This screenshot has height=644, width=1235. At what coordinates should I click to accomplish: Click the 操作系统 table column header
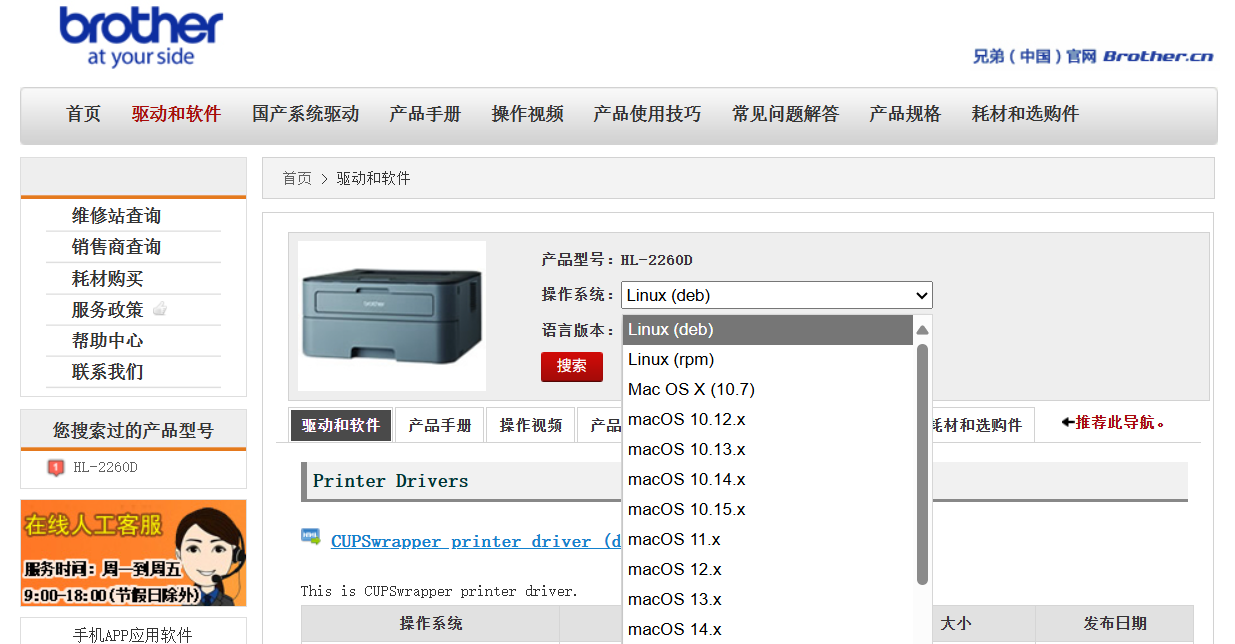point(431,624)
